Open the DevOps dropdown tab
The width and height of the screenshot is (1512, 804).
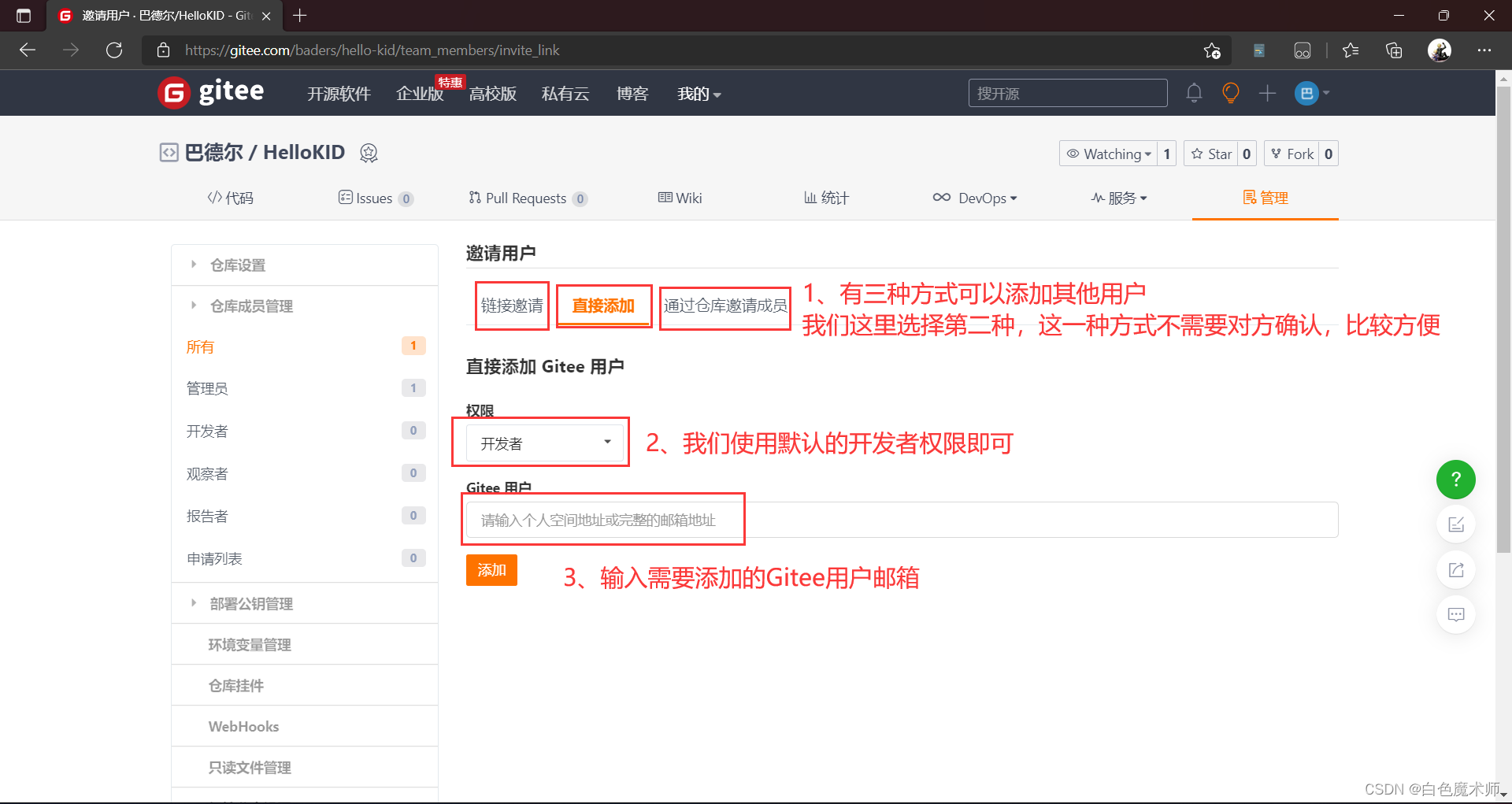(975, 198)
